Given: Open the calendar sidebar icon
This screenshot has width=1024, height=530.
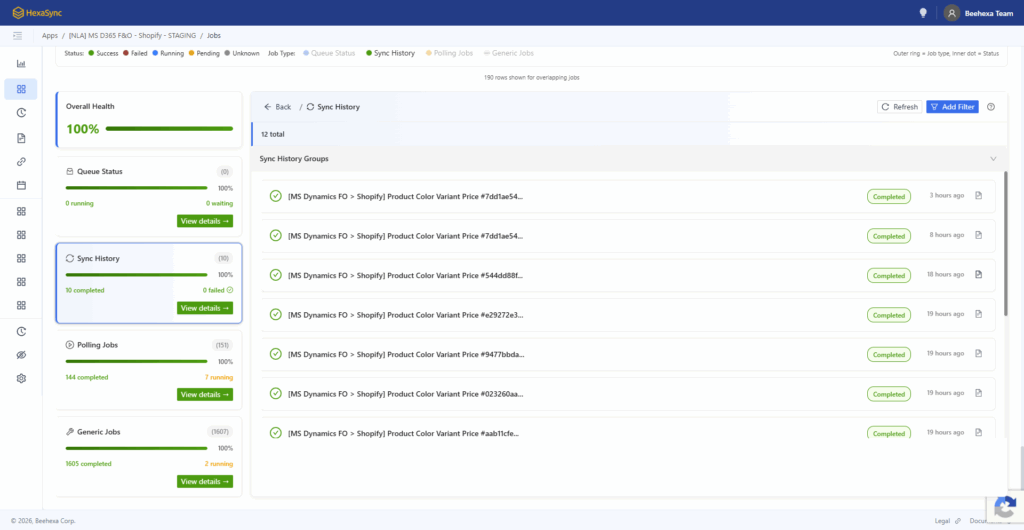Looking at the screenshot, I should (x=21, y=185).
